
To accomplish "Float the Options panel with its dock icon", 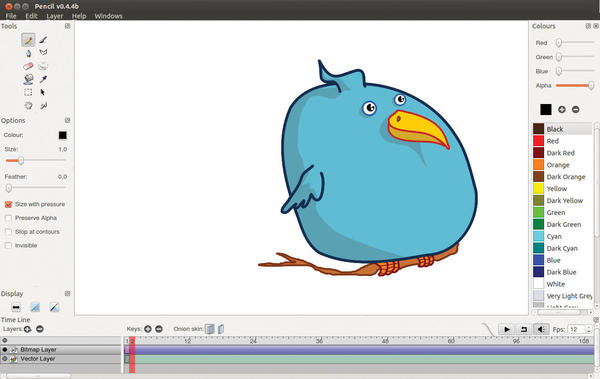I will click(x=67, y=120).
